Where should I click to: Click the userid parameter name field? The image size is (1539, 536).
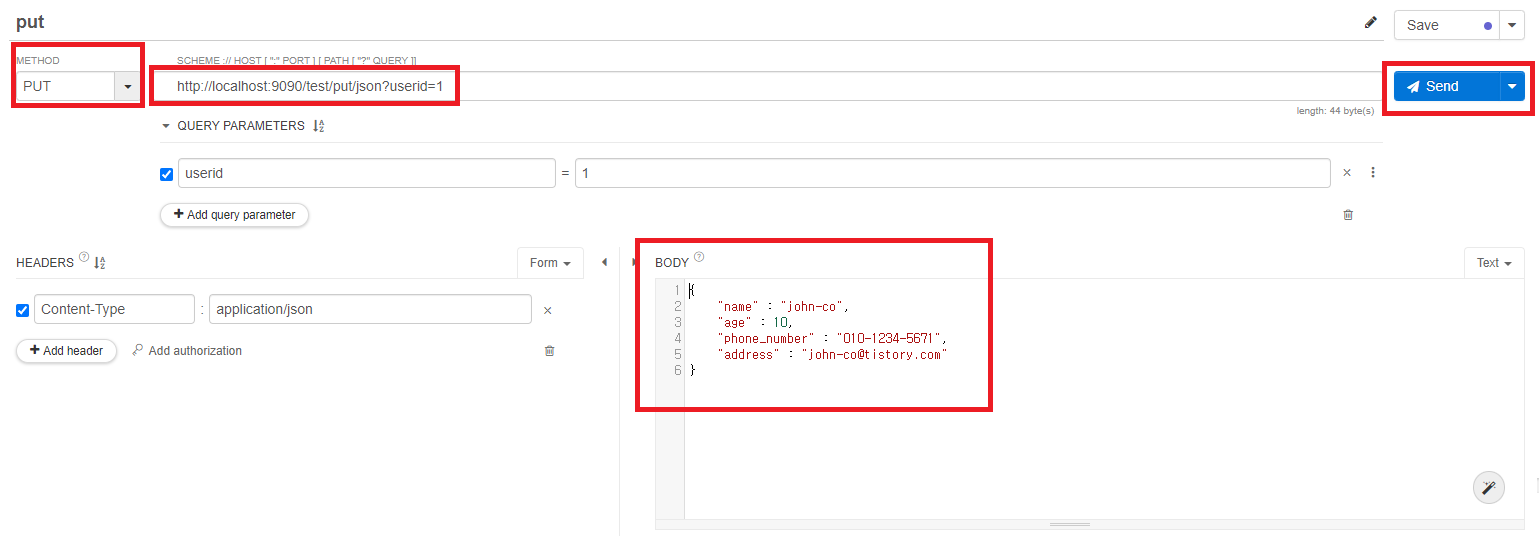tap(367, 173)
